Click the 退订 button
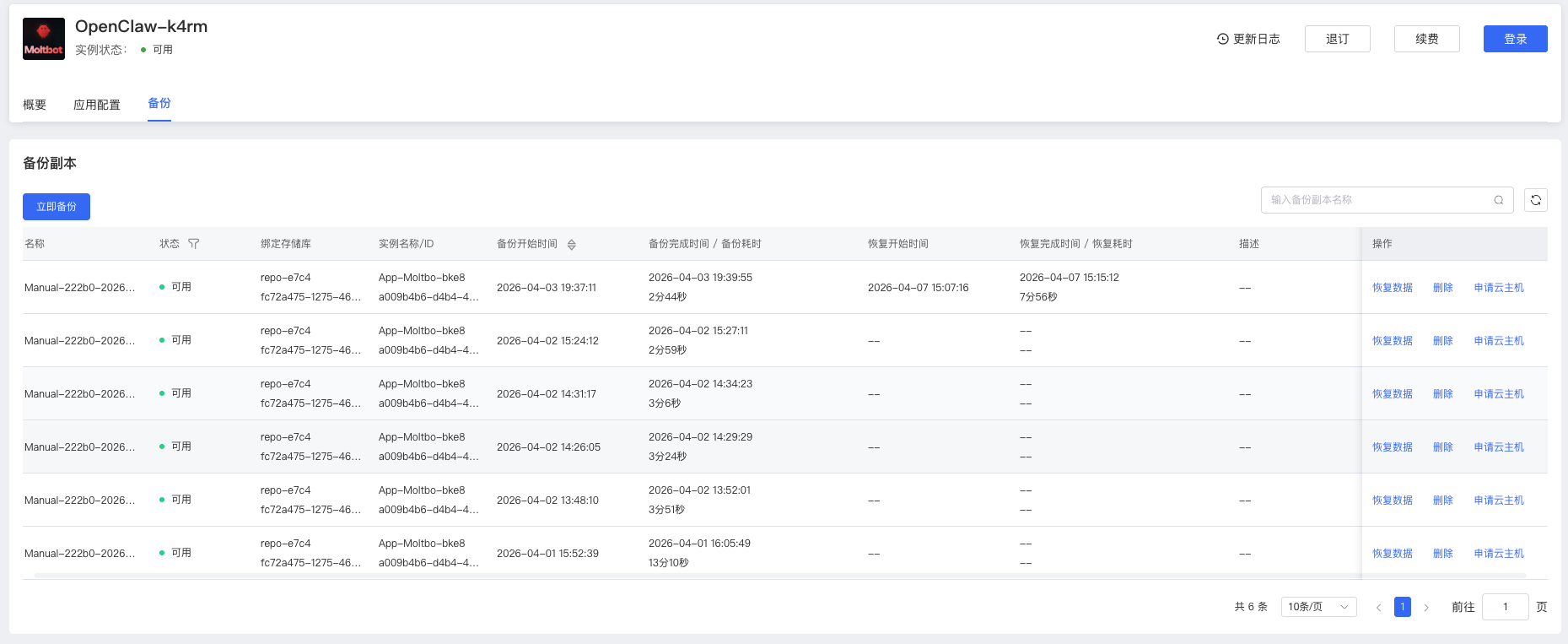The image size is (1568, 644). click(x=1337, y=39)
